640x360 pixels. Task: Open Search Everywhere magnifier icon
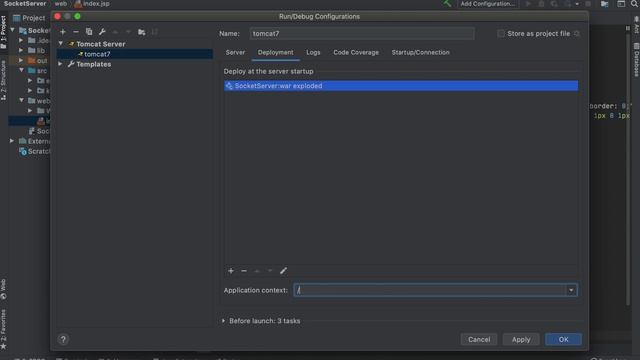pyautogui.click(x=634, y=4)
